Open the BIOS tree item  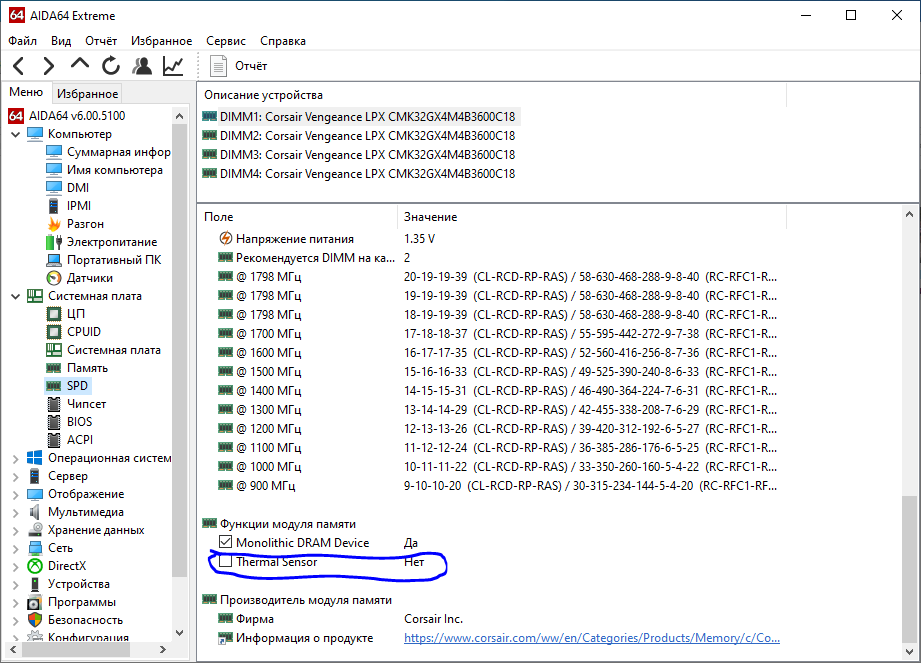[x=69, y=422]
